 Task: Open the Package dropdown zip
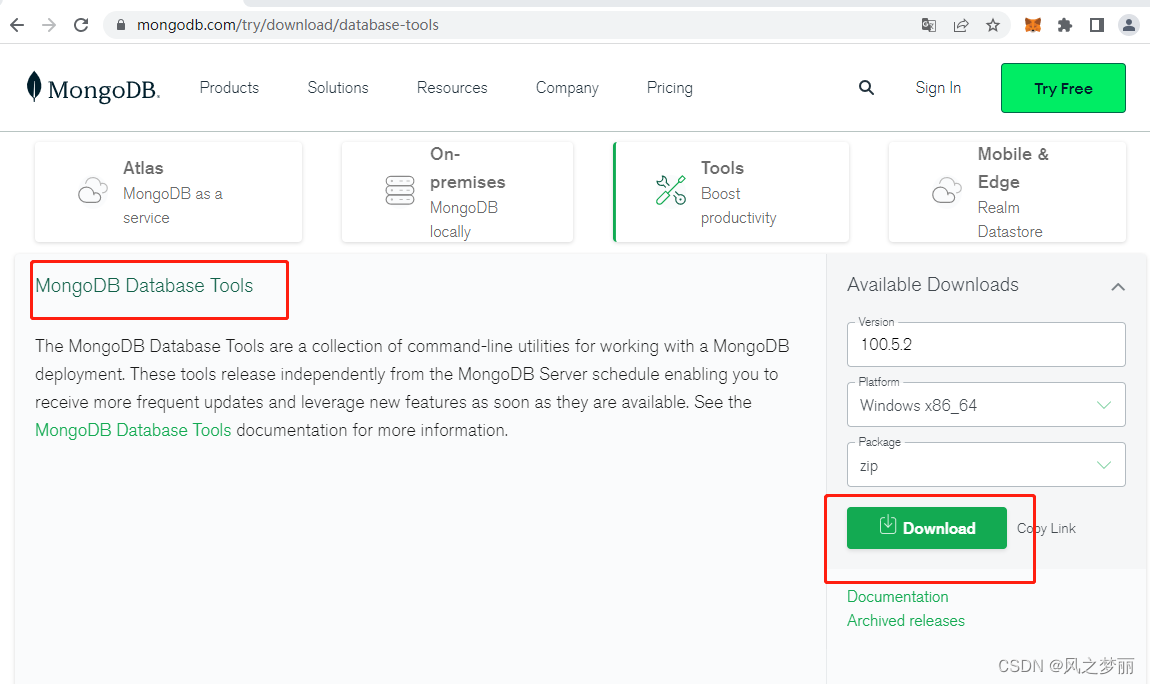coord(986,465)
